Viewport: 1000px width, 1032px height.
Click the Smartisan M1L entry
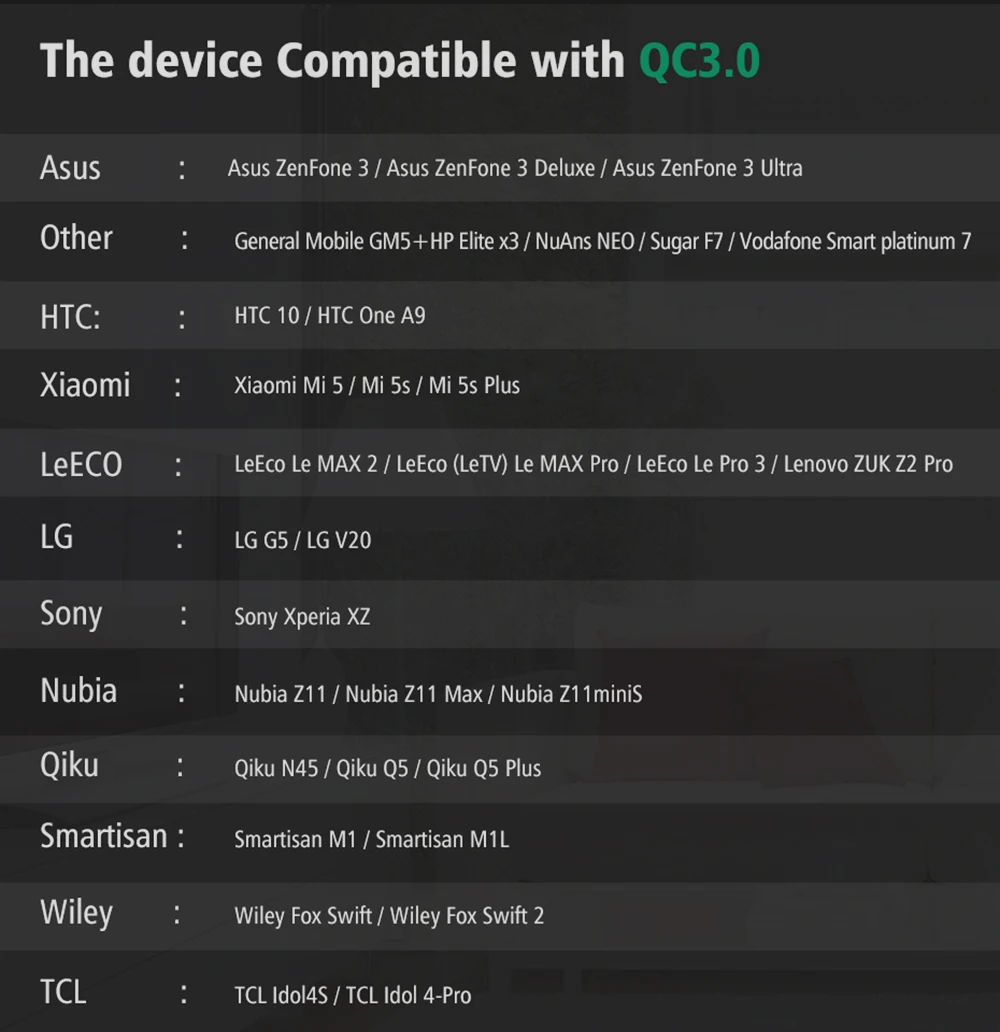coord(442,840)
